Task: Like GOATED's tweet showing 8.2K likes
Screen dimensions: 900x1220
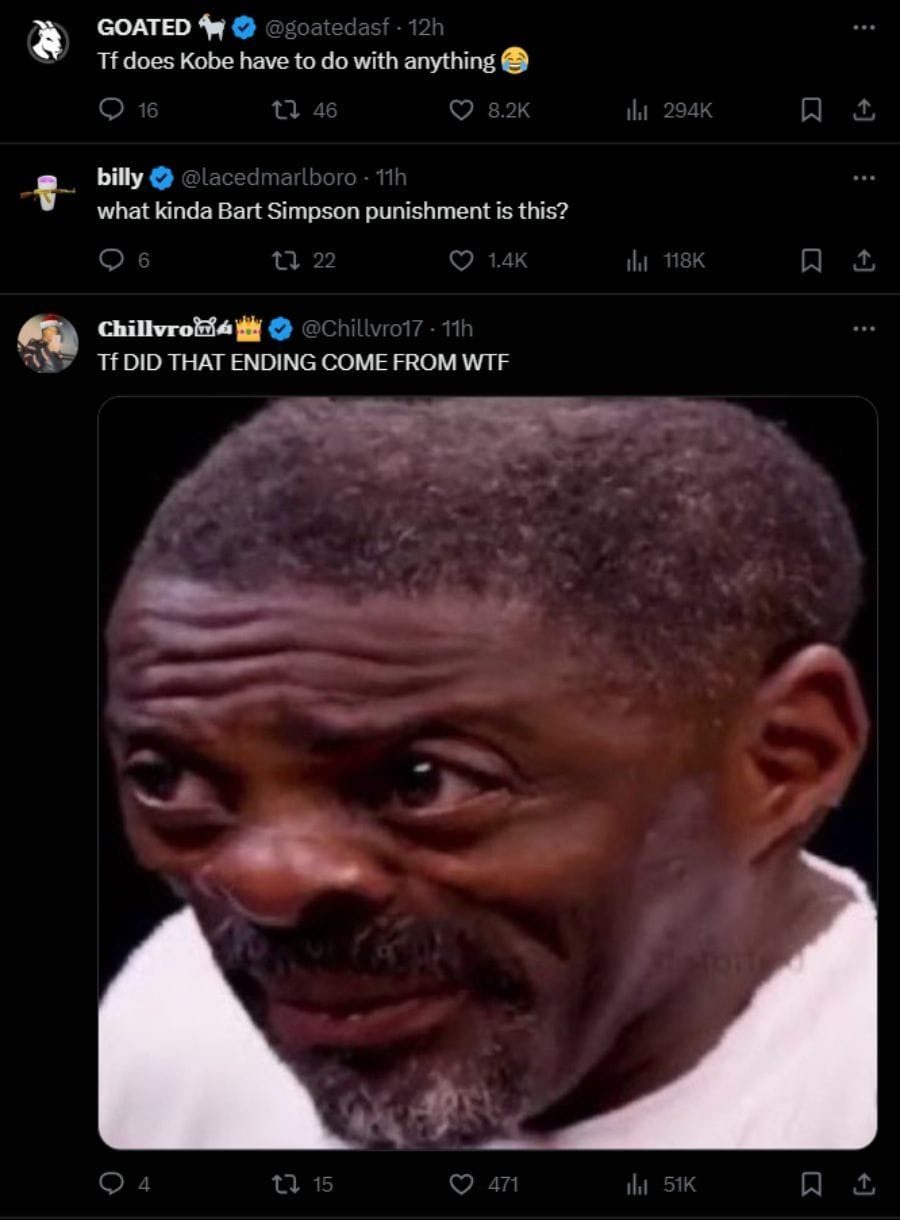Action: 460,110
